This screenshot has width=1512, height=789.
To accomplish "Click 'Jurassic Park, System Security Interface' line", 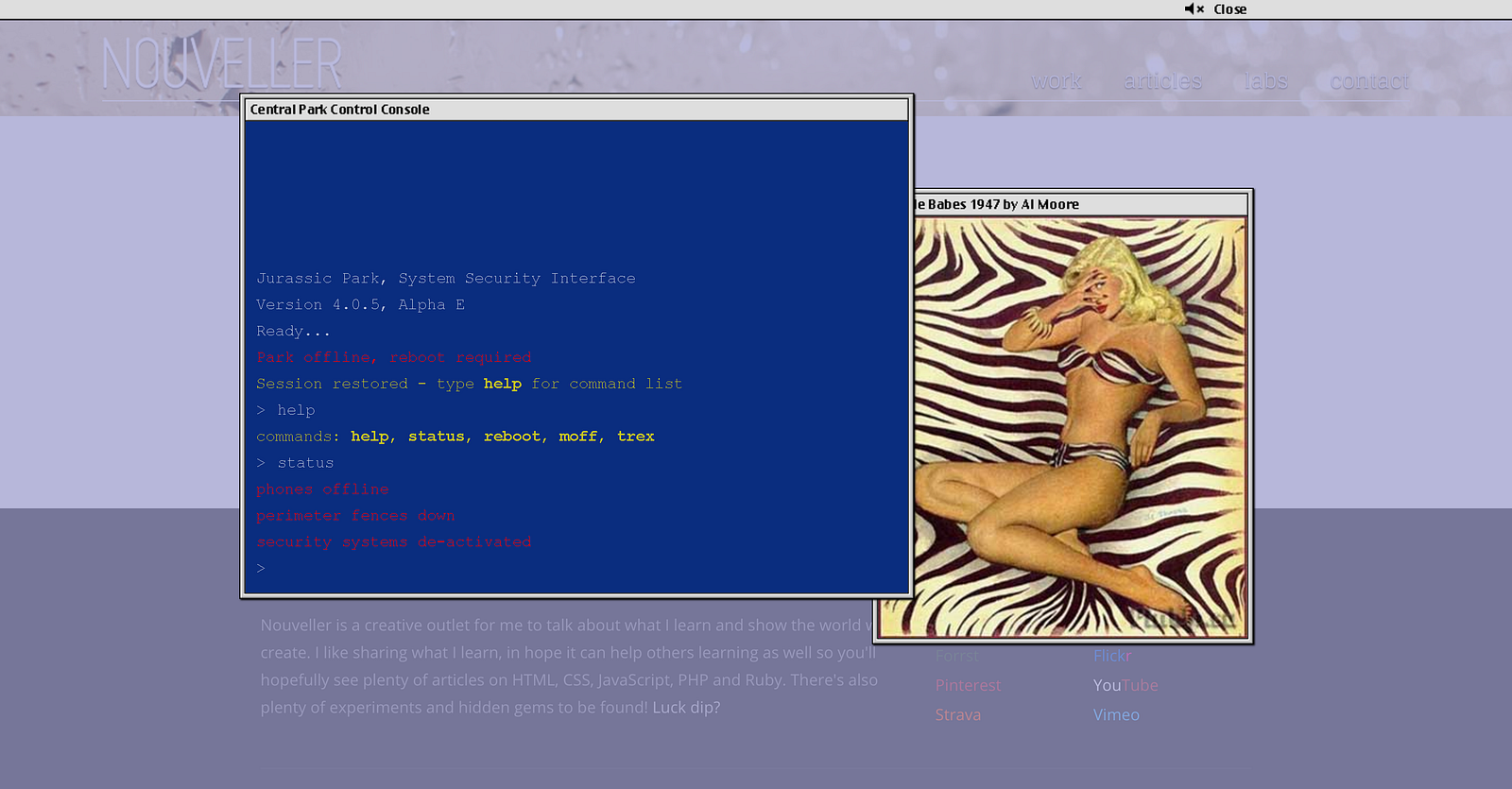I will [x=446, y=278].
